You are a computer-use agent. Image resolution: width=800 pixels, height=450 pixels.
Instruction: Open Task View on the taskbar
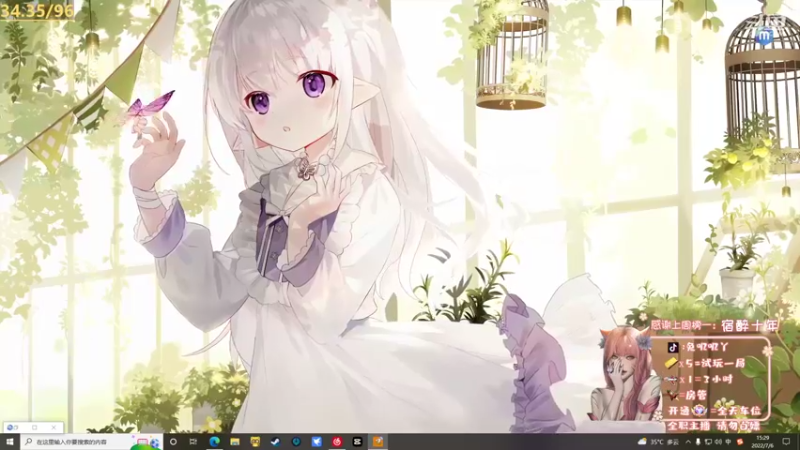pos(193,441)
